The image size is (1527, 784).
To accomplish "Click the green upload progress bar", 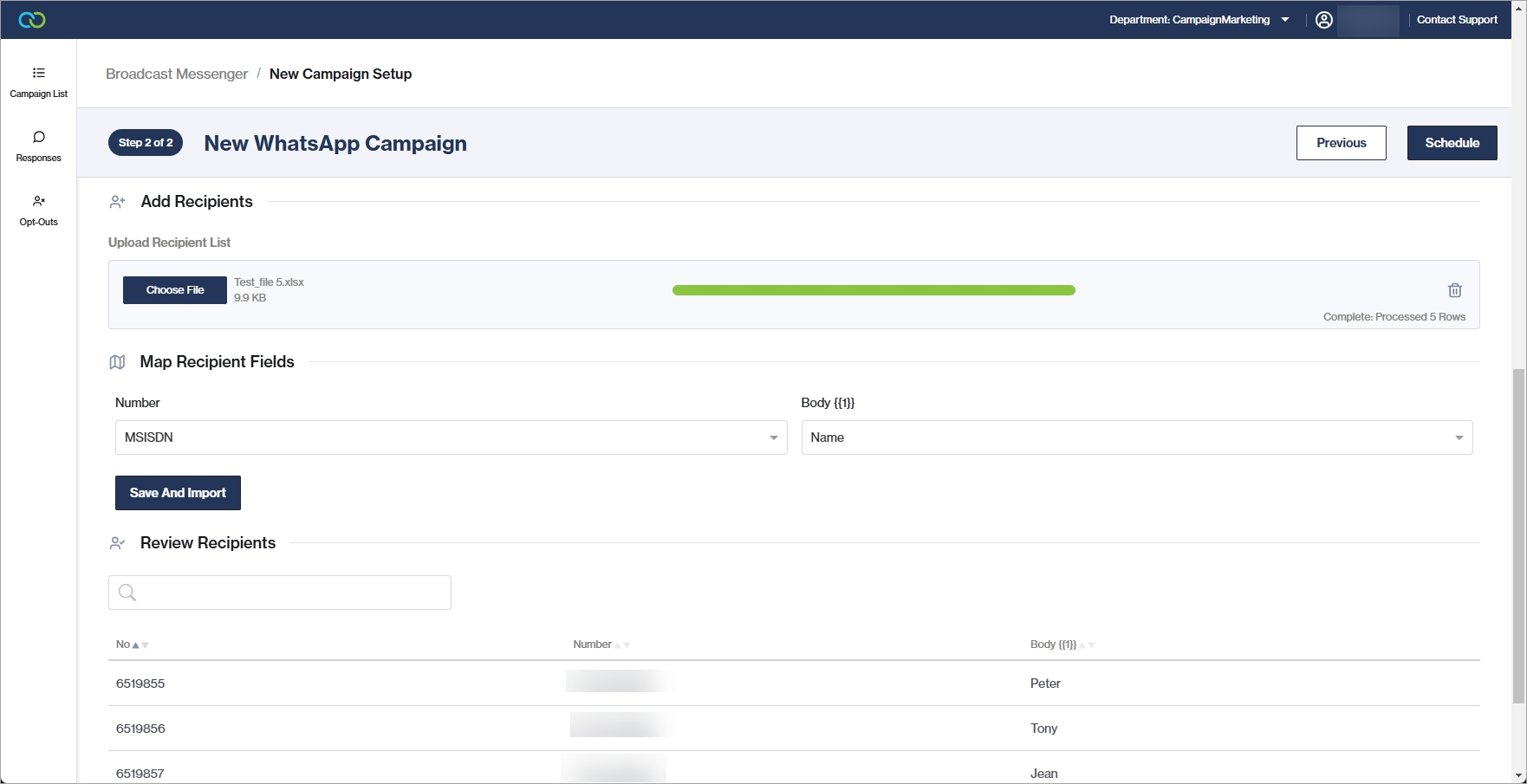I will (873, 290).
